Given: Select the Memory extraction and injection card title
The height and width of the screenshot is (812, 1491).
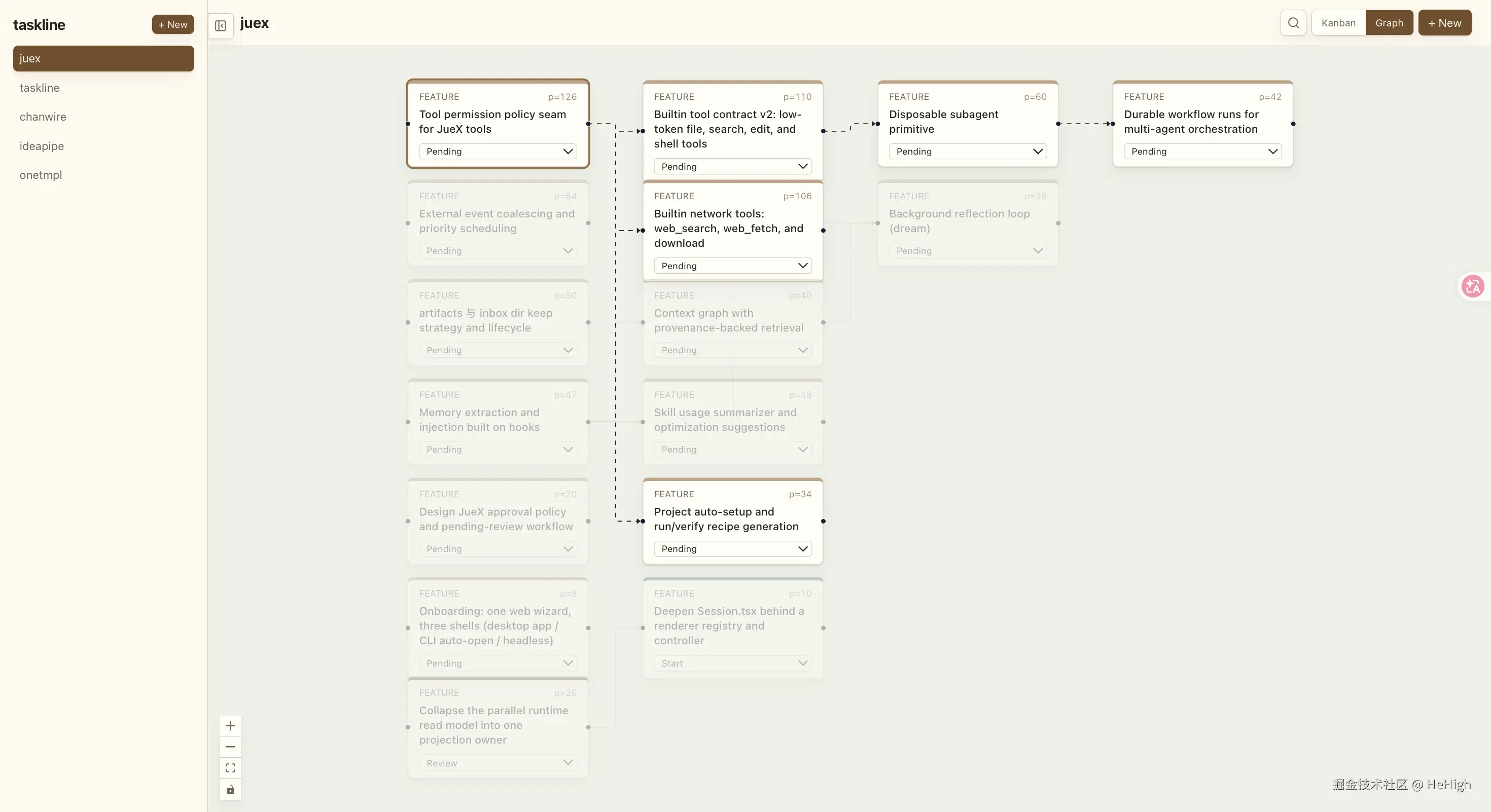Looking at the screenshot, I should click(479, 420).
